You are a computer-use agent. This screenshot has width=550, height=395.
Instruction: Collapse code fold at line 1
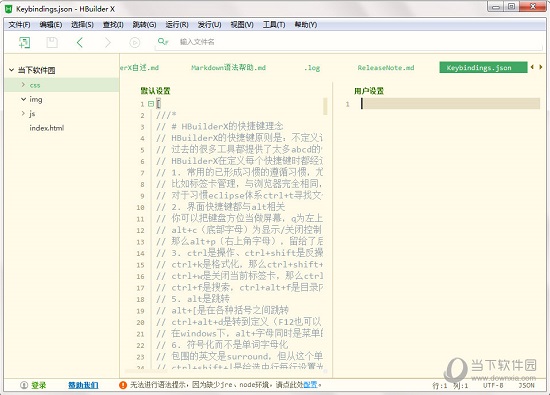[x=151, y=104]
